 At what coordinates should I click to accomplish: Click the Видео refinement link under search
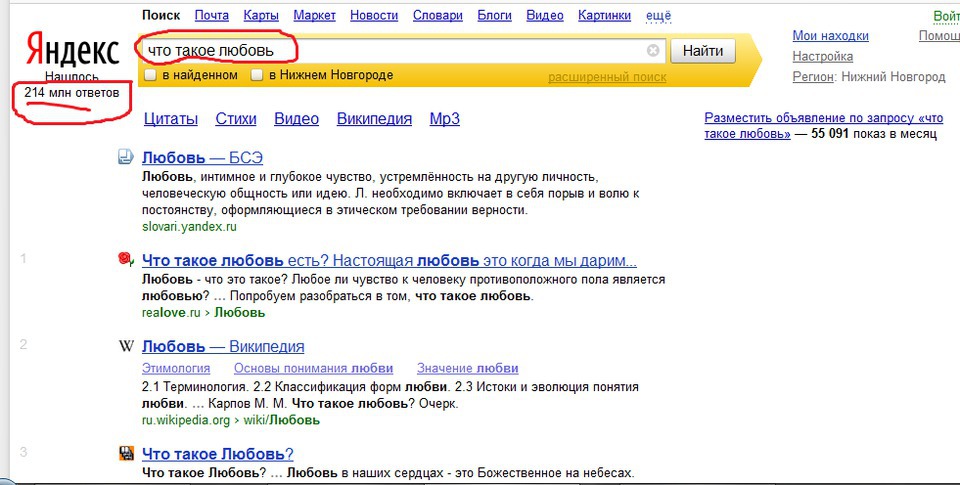[x=296, y=119]
